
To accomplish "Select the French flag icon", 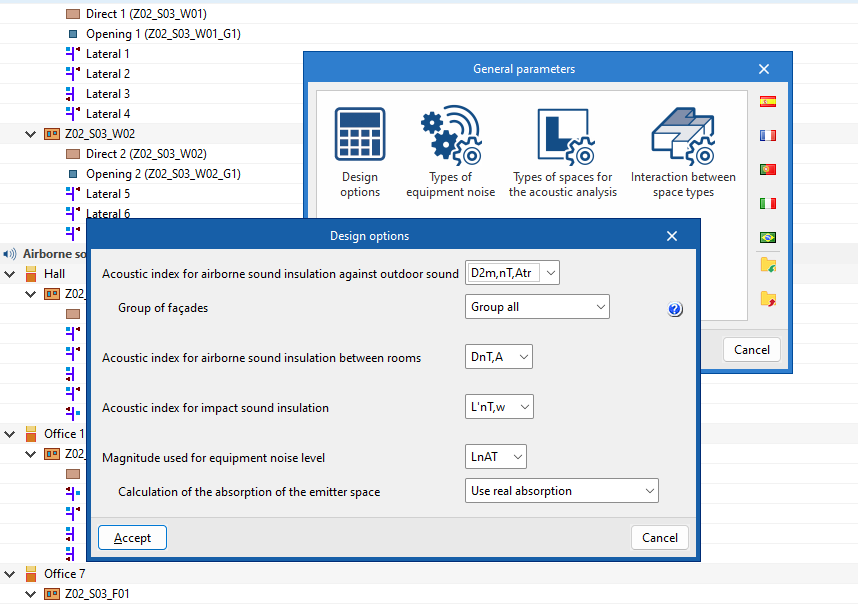I will coord(768,135).
